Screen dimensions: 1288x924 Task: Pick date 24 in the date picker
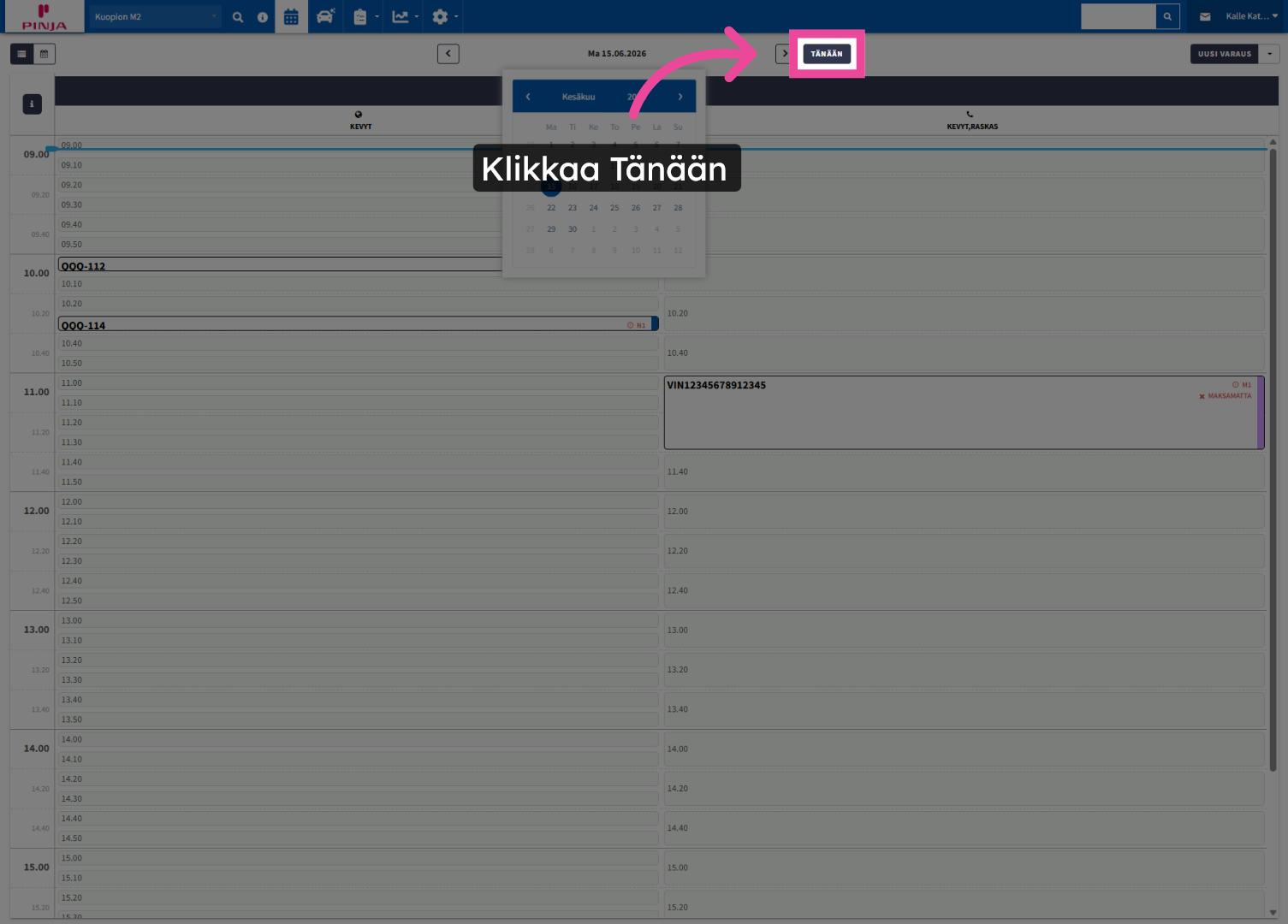pyautogui.click(x=593, y=208)
